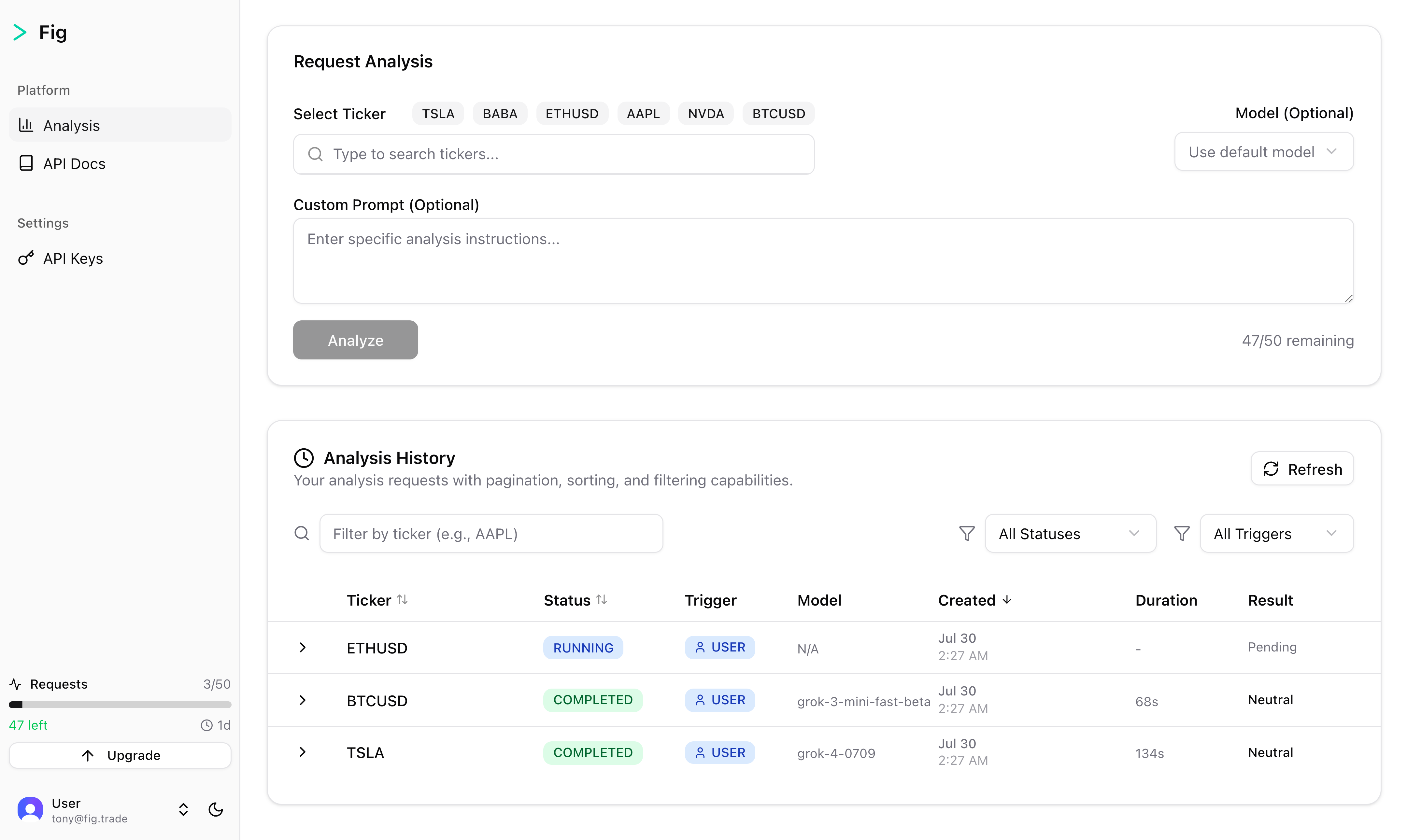Click the RUNNING status badge
The image size is (1407, 840).
583,648
